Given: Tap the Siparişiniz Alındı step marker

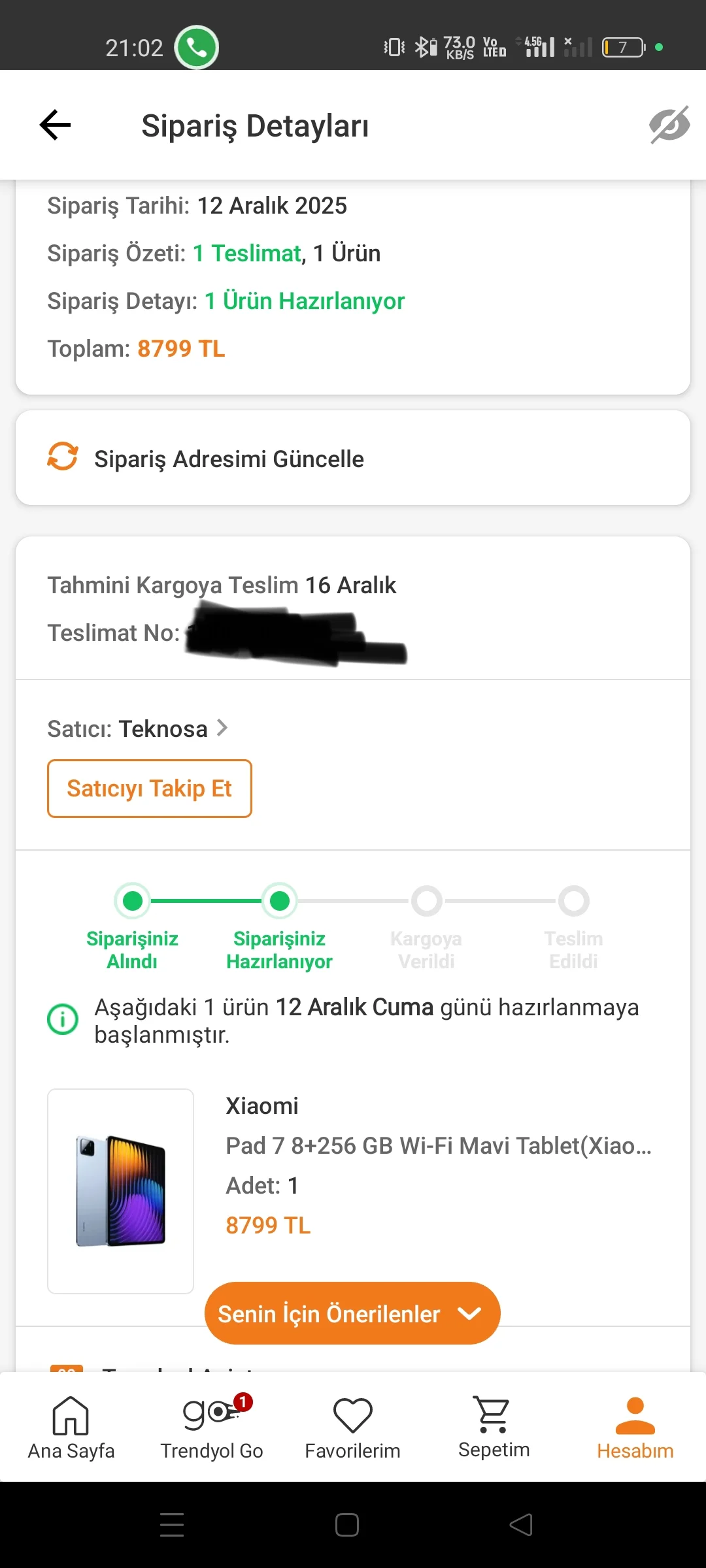Looking at the screenshot, I should (x=133, y=901).
